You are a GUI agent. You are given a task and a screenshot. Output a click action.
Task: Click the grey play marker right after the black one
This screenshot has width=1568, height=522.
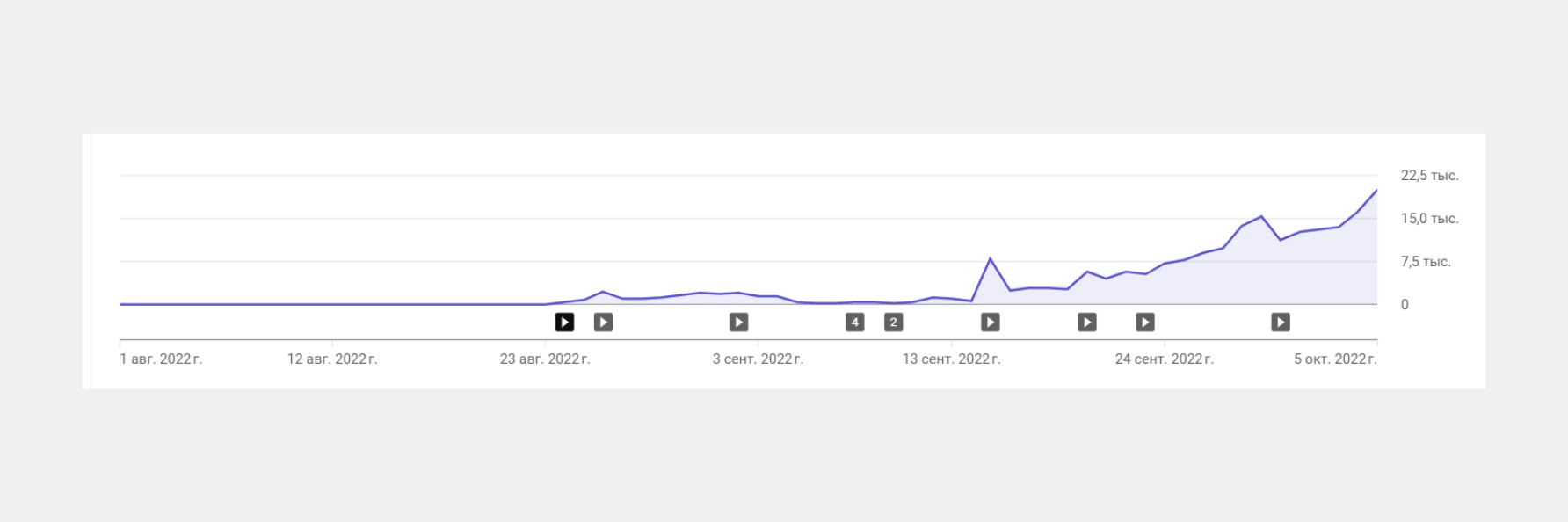point(603,323)
